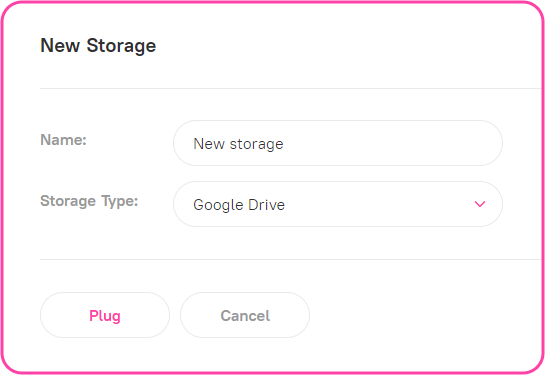Click the divider line above the buttons
This screenshot has height=375, width=545.
[x=291, y=259]
